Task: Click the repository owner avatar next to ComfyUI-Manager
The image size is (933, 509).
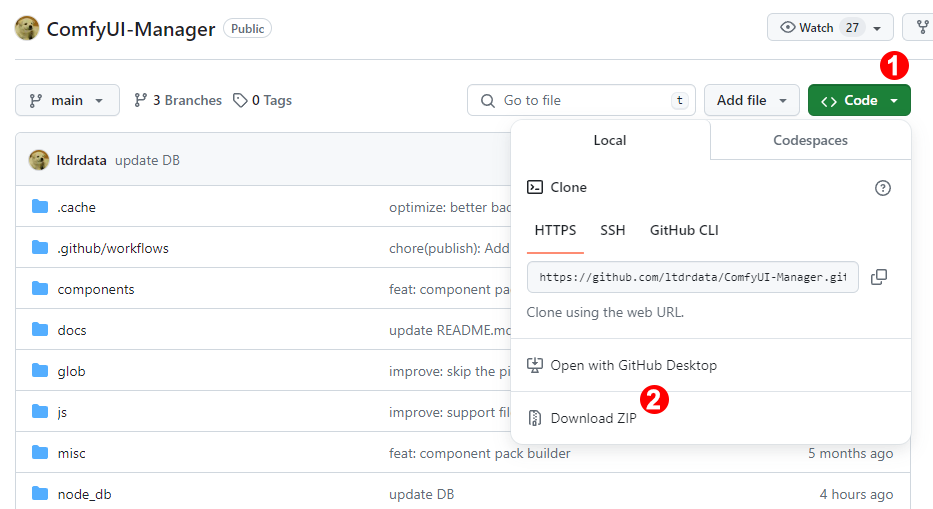Action: pyautogui.click(x=27, y=28)
